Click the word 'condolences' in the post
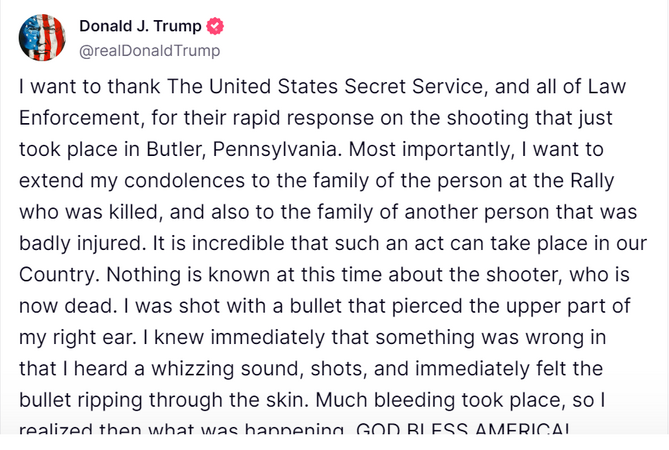This screenshot has height=450, width=669. (184, 180)
